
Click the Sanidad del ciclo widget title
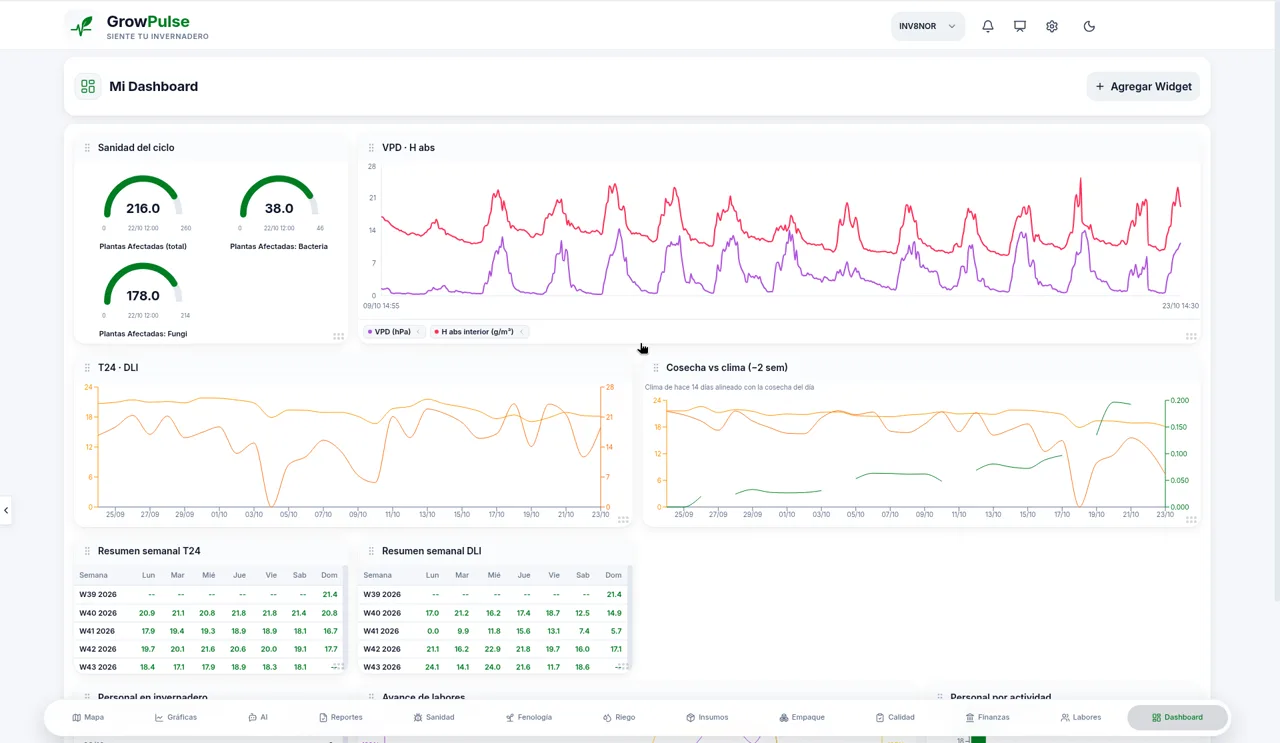point(136,148)
